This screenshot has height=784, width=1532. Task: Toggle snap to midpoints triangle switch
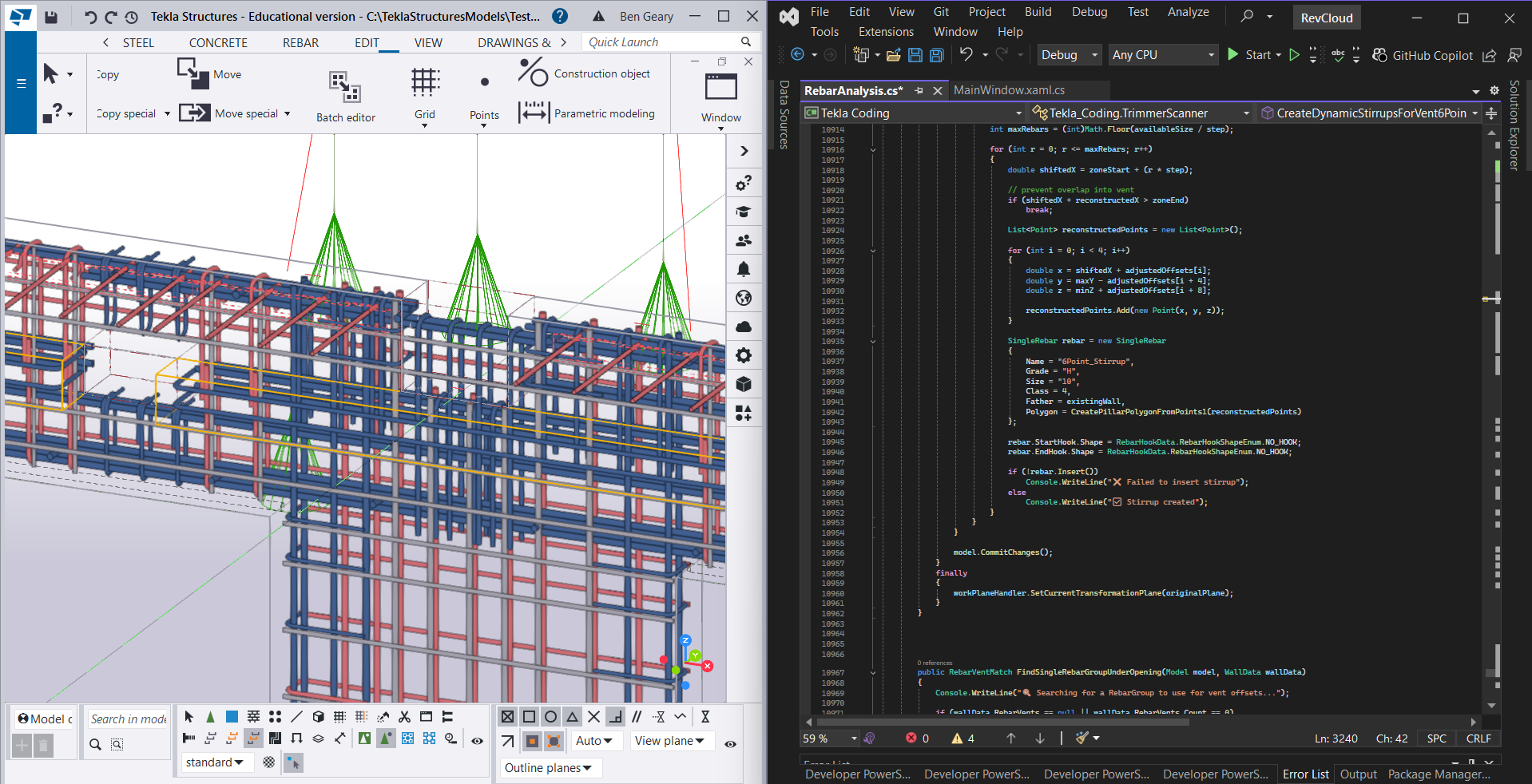(x=572, y=717)
